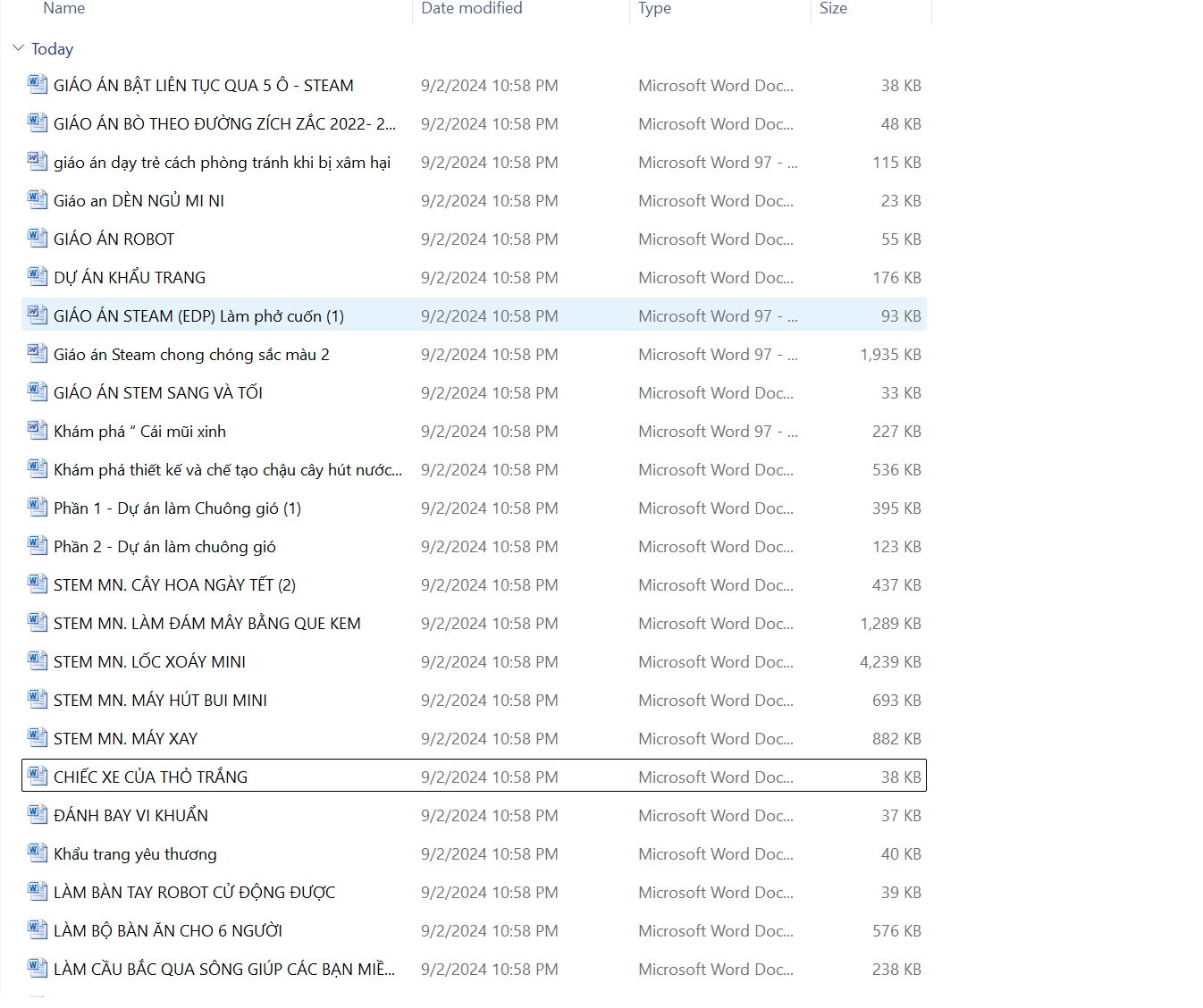Image resolution: width=1203 pixels, height=1008 pixels.
Task: Sort by Date modified column header
Action: point(472,8)
